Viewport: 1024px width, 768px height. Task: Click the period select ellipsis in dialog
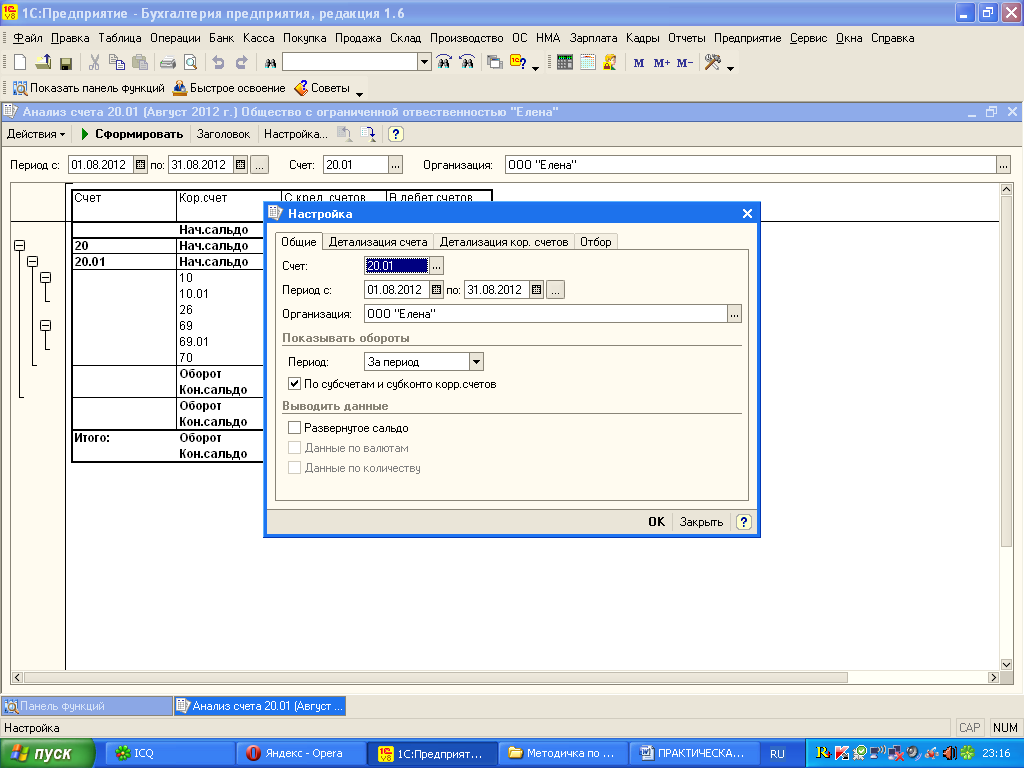click(555, 290)
